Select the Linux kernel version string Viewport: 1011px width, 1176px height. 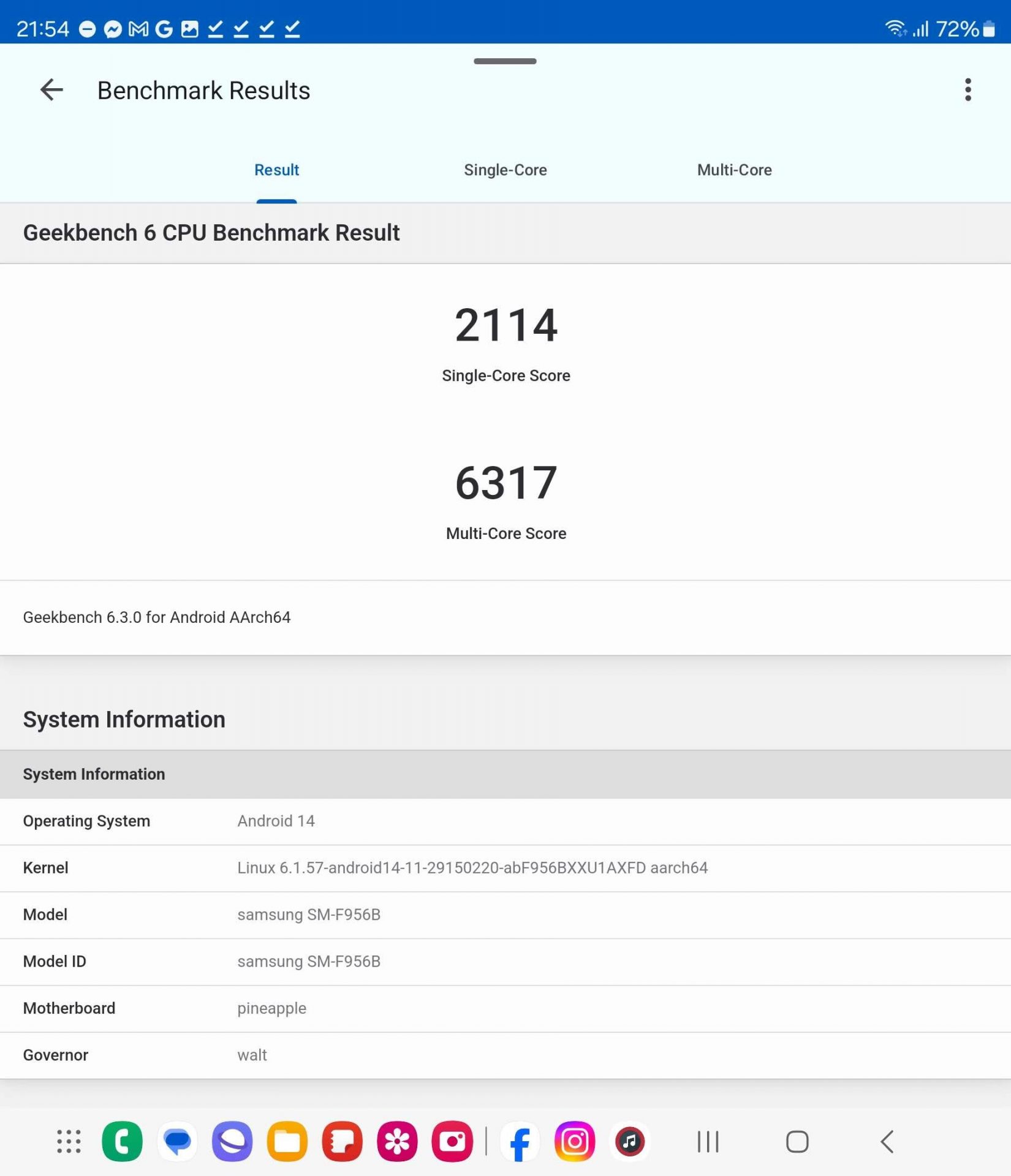coord(472,867)
